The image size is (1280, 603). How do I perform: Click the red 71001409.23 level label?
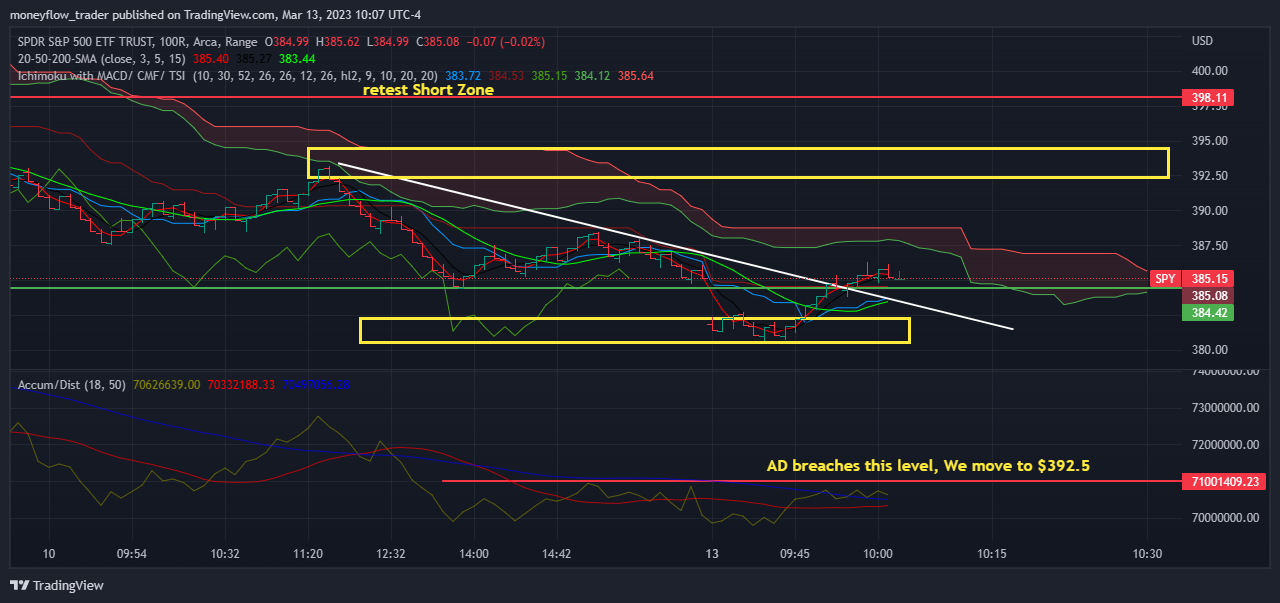point(1222,481)
